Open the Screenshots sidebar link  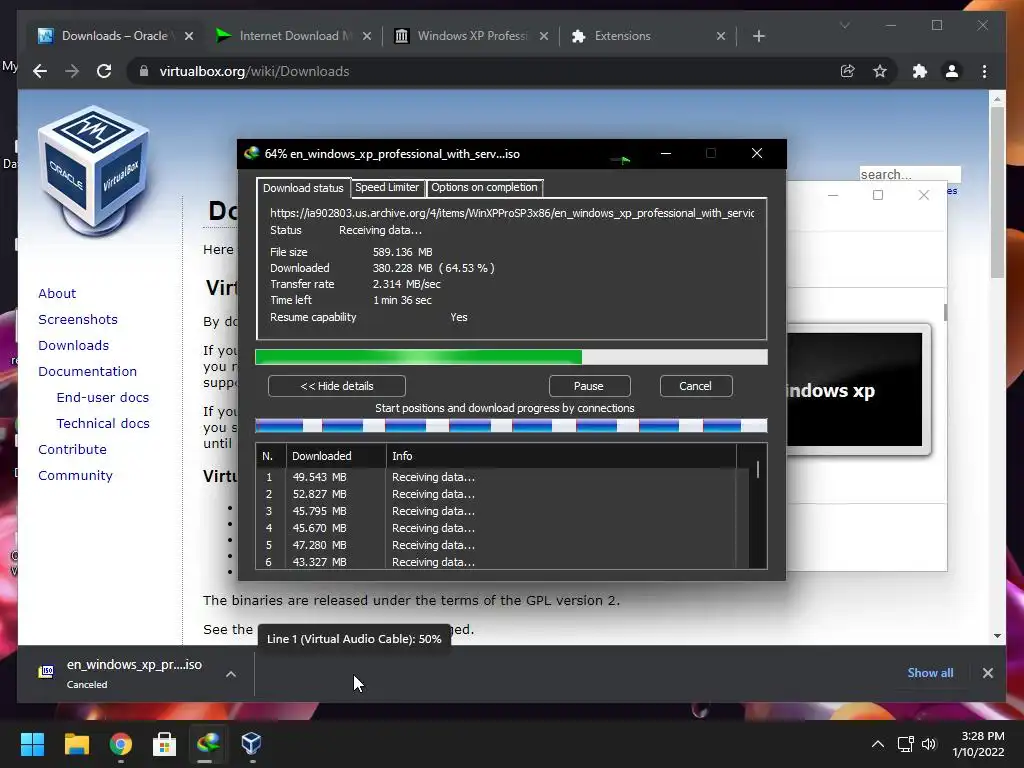coord(78,319)
